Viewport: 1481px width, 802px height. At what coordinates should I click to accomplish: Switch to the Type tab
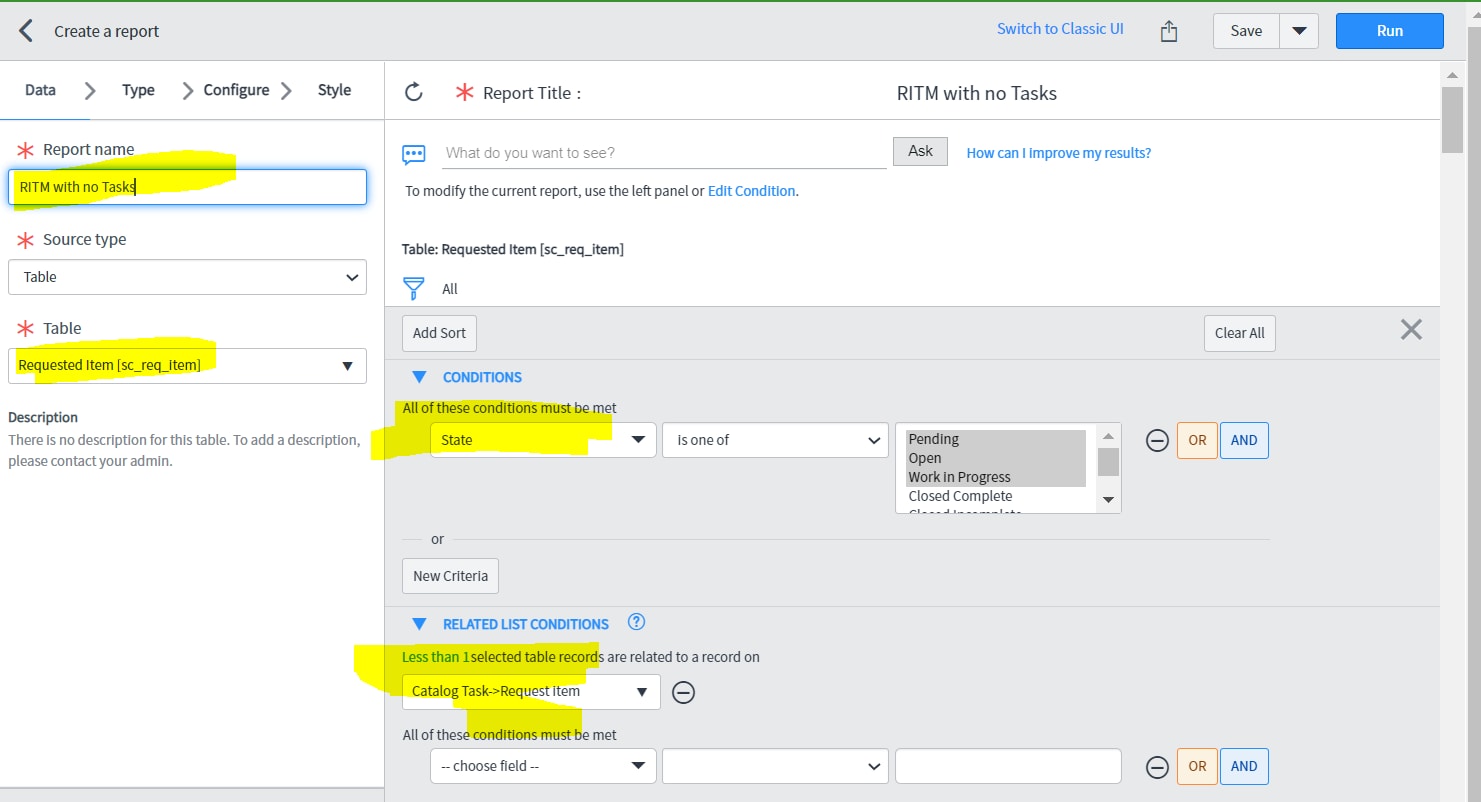pyautogui.click(x=137, y=90)
